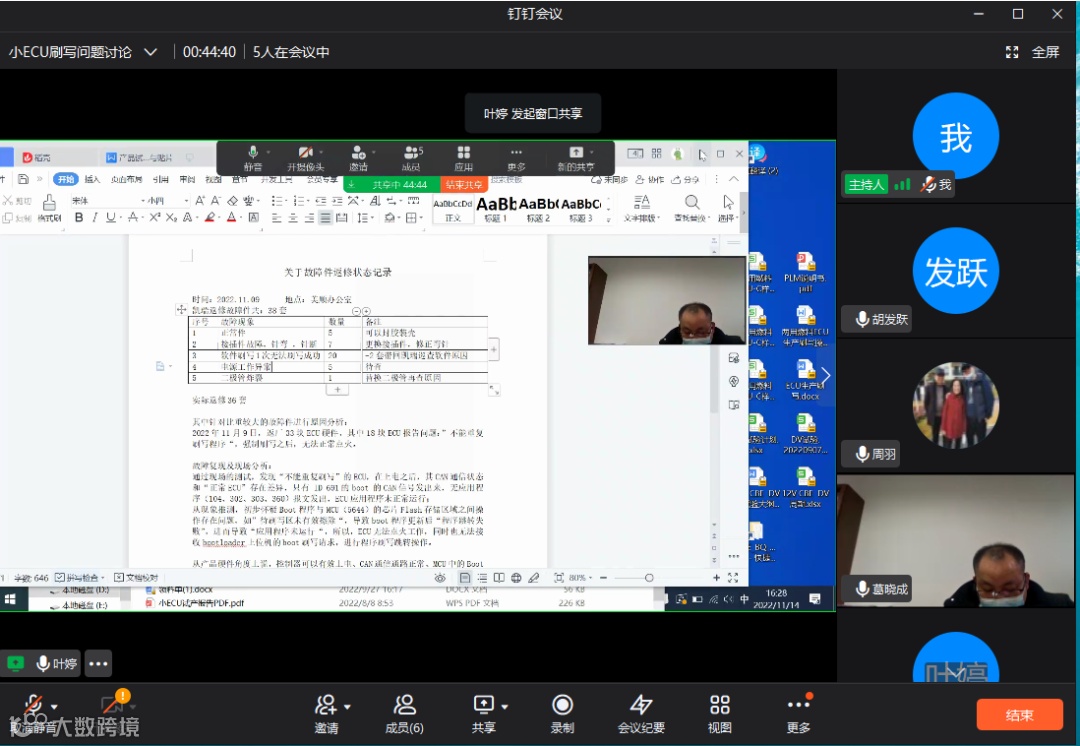Apply the red font color swatch
This screenshot has height=746, width=1080.
click(x=231, y=218)
